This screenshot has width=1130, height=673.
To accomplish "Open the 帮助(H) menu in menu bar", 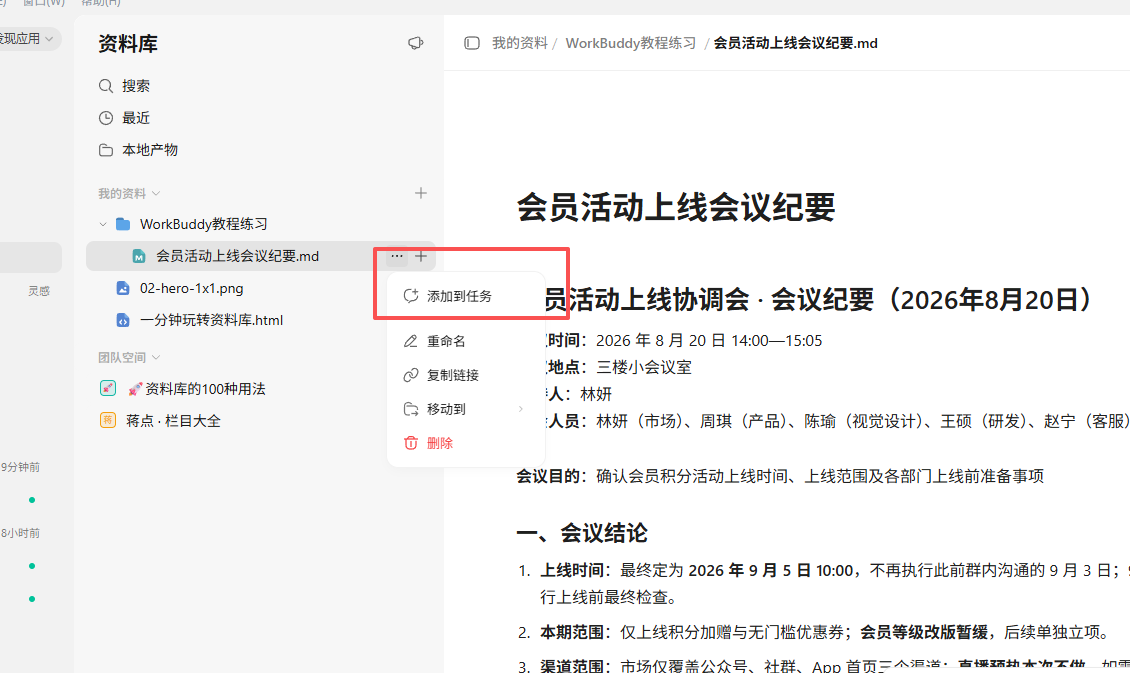I will pos(101,3).
